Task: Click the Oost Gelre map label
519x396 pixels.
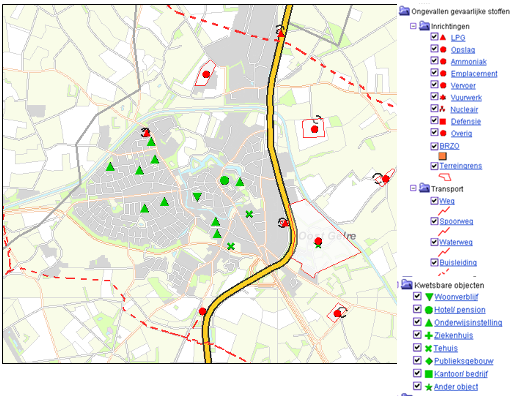Action: point(327,236)
